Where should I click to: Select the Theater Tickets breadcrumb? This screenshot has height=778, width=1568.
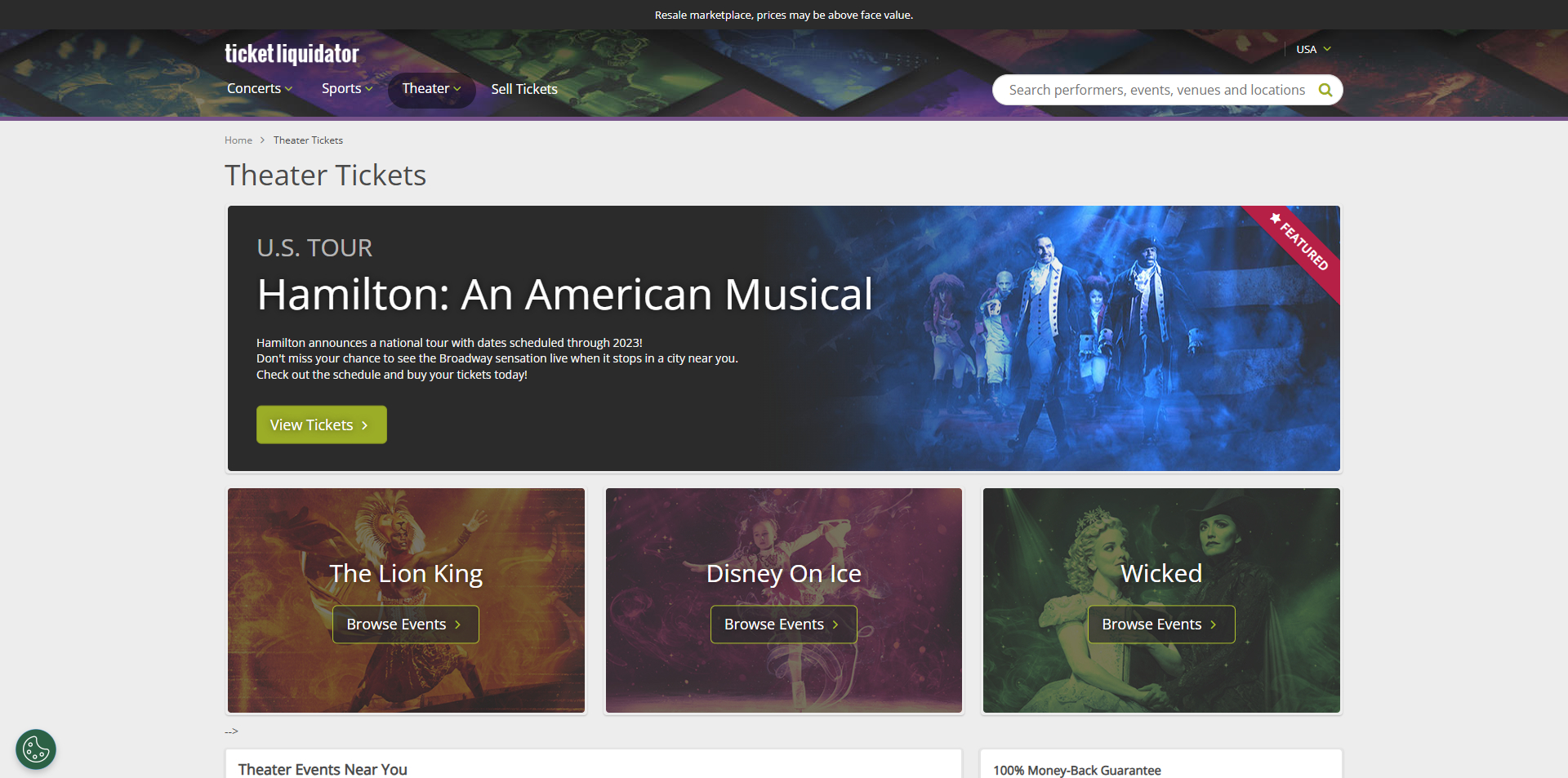(308, 140)
